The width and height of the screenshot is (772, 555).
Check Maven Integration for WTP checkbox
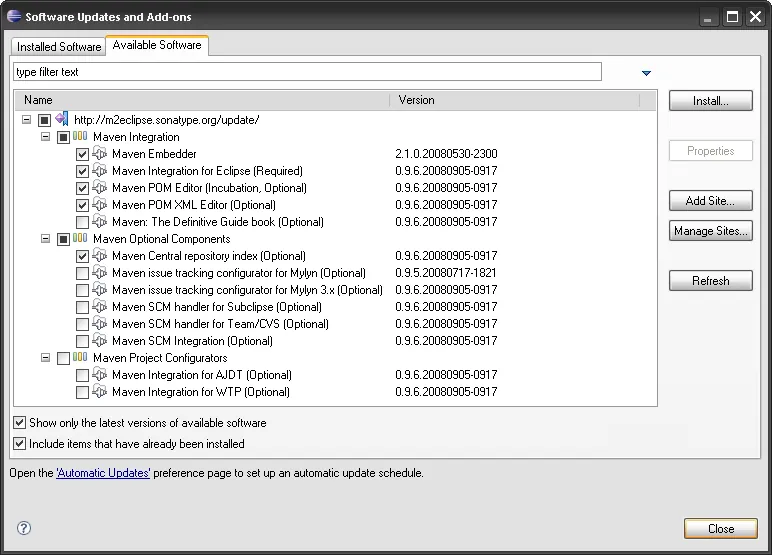(x=82, y=392)
